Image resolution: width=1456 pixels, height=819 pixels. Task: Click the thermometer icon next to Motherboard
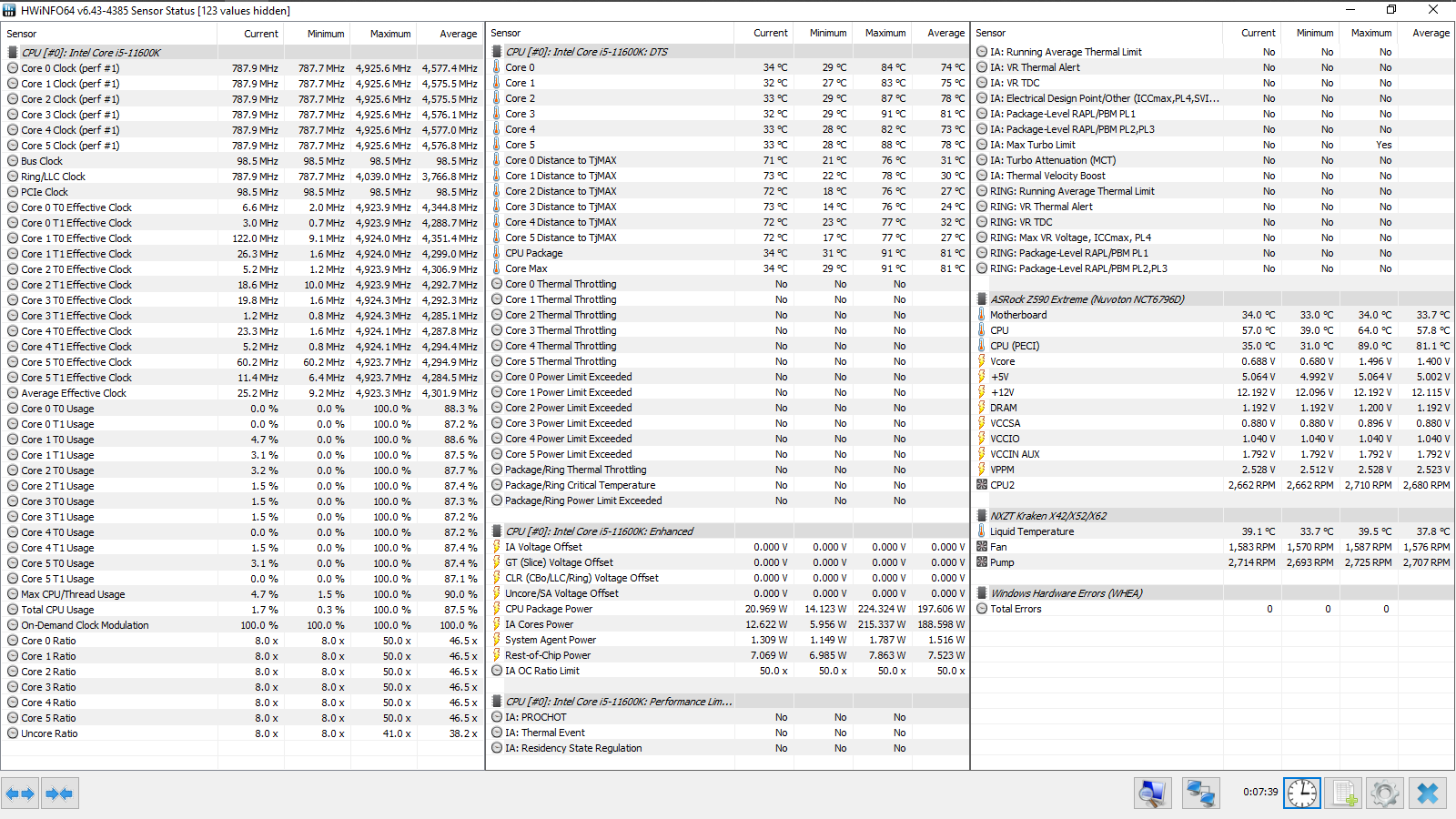[x=982, y=315]
